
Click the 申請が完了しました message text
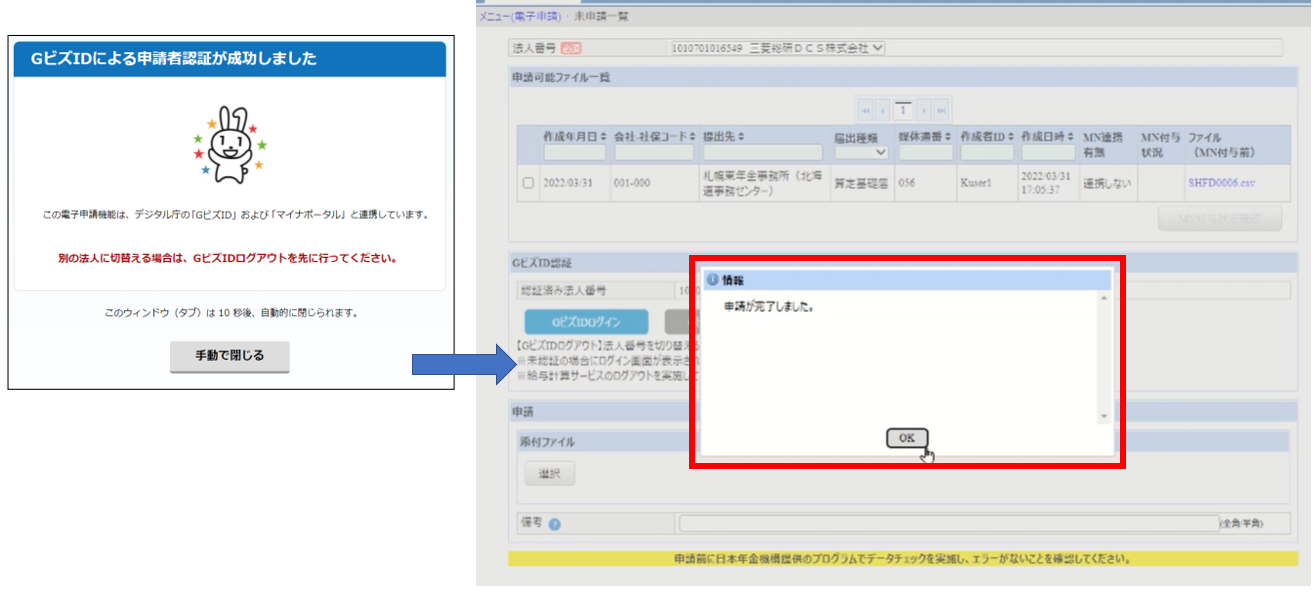point(768,307)
